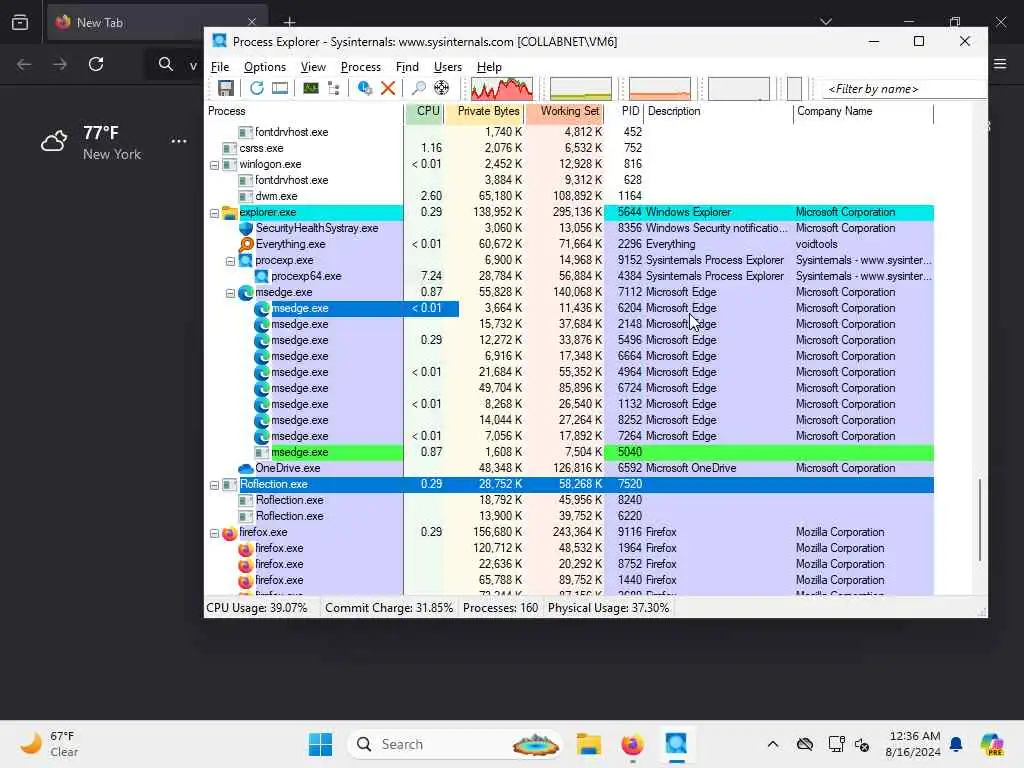The width and height of the screenshot is (1024, 768).
Task: Open File Explorer from the taskbar
Action: point(588,744)
